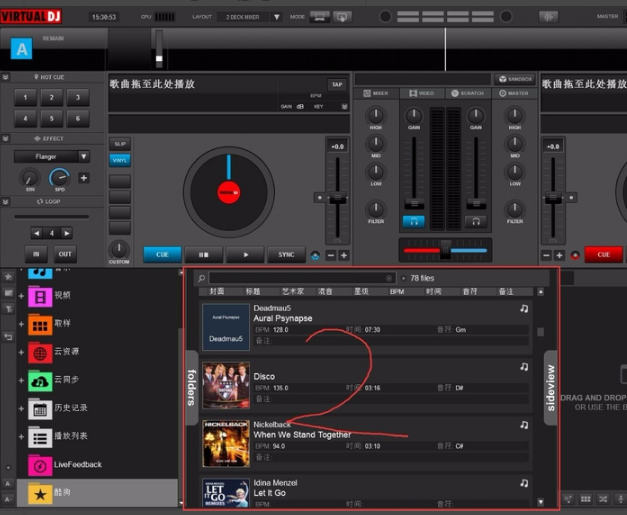The image size is (627, 515).
Task: Click the back arrow icon in sidebar strip
Action: pyautogui.click(x=8, y=337)
